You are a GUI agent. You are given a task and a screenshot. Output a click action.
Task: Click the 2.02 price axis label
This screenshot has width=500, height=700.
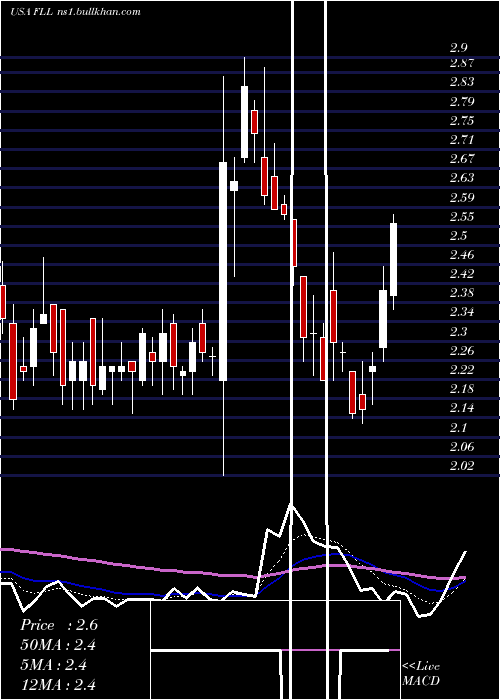(x=462, y=466)
